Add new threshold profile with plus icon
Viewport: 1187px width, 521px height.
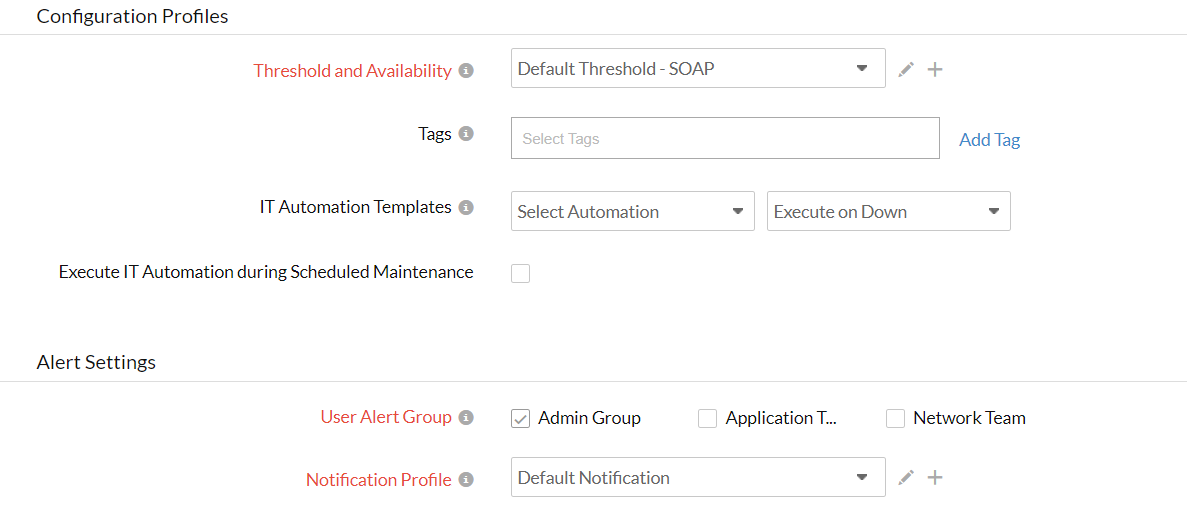(x=935, y=69)
